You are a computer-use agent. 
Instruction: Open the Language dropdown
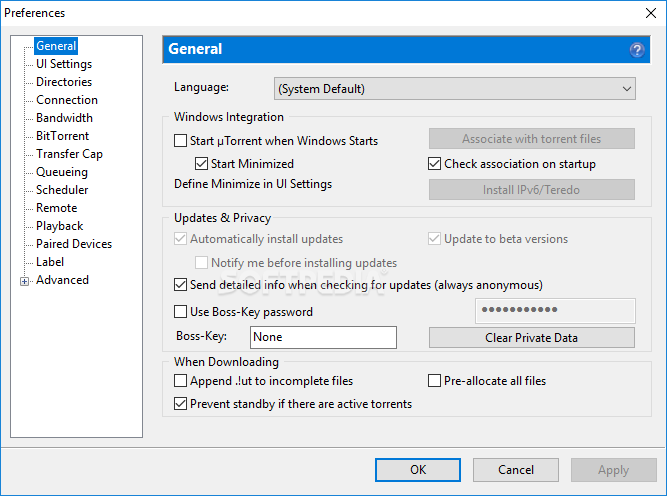[455, 89]
